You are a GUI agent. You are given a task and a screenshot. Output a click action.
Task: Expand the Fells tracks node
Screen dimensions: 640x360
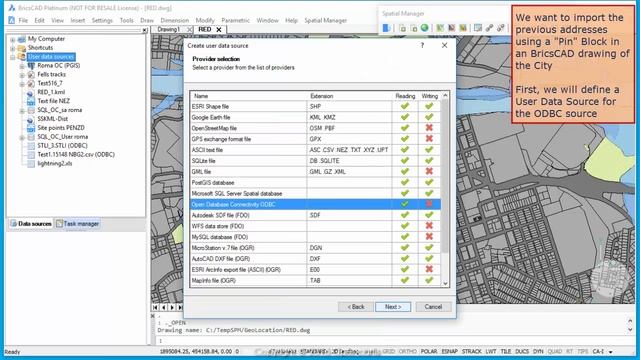22,75
